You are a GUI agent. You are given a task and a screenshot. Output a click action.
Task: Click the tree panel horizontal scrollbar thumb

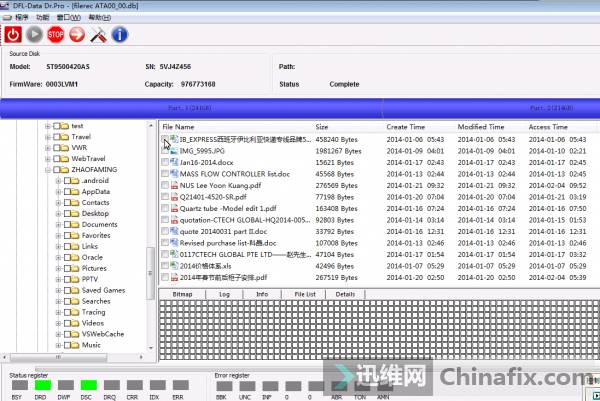(59, 357)
